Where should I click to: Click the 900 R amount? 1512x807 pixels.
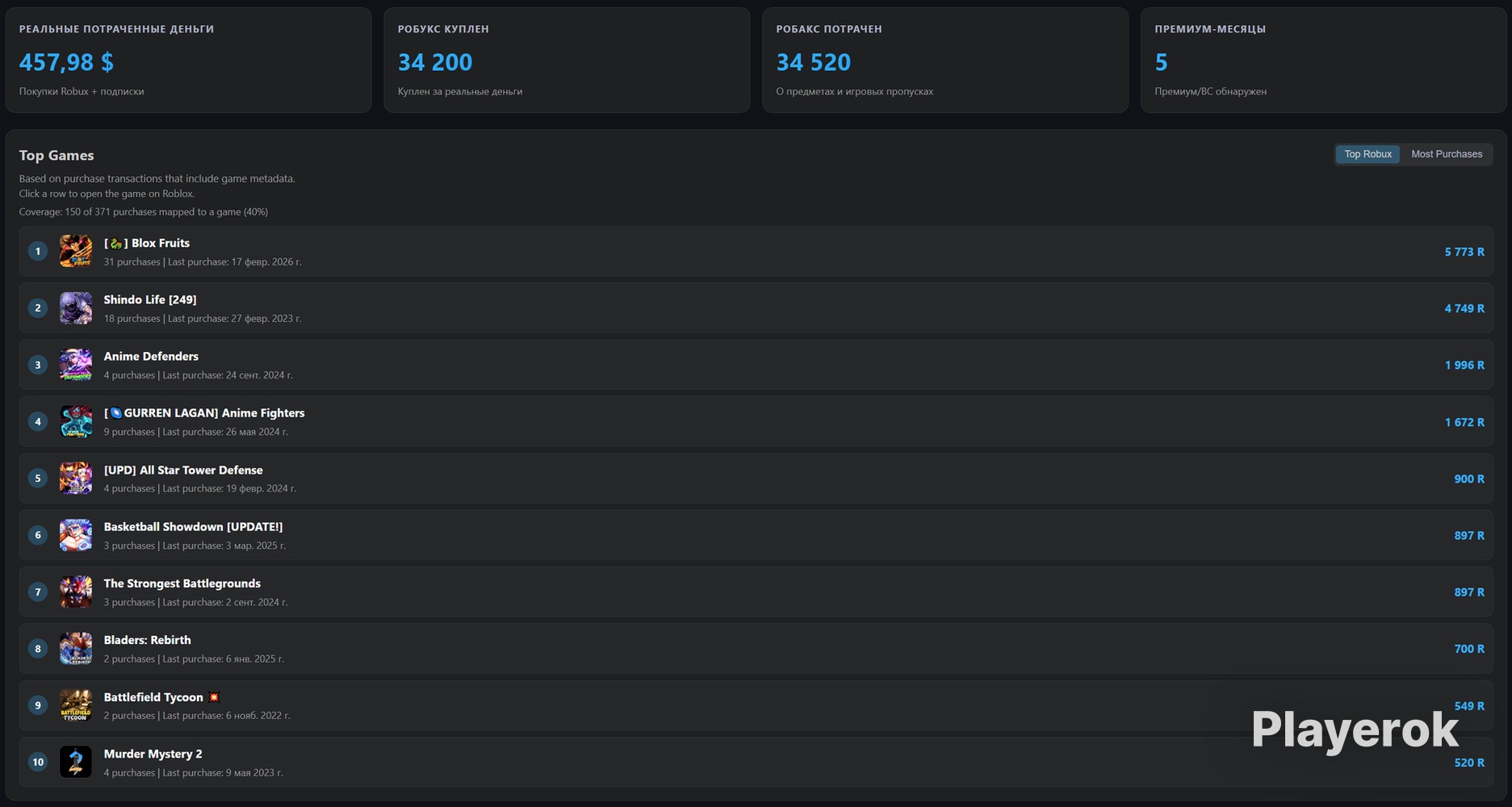(x=1469, y=479)
